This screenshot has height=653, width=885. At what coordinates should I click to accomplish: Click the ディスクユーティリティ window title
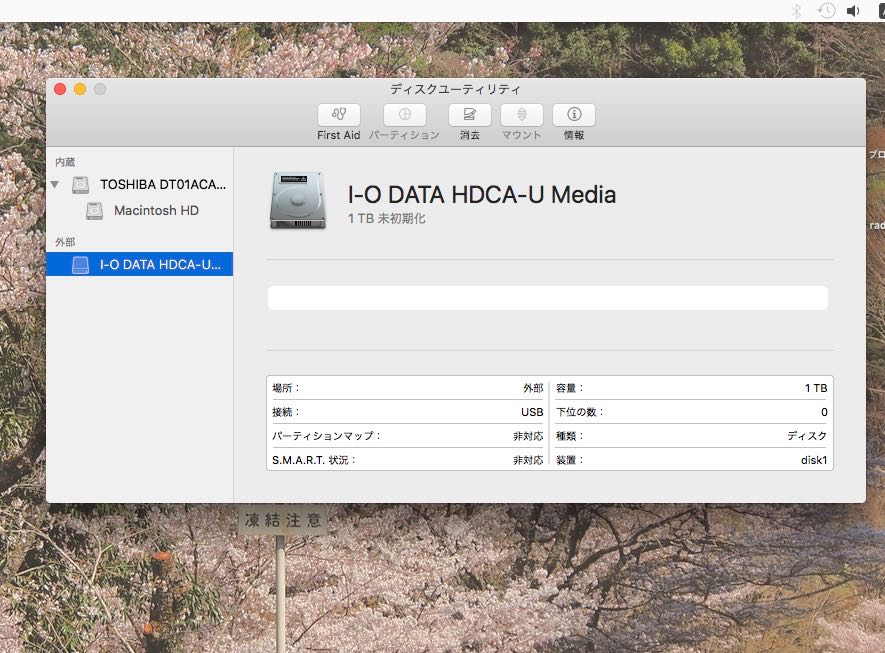pyautogui.click(x=455, y=89)
